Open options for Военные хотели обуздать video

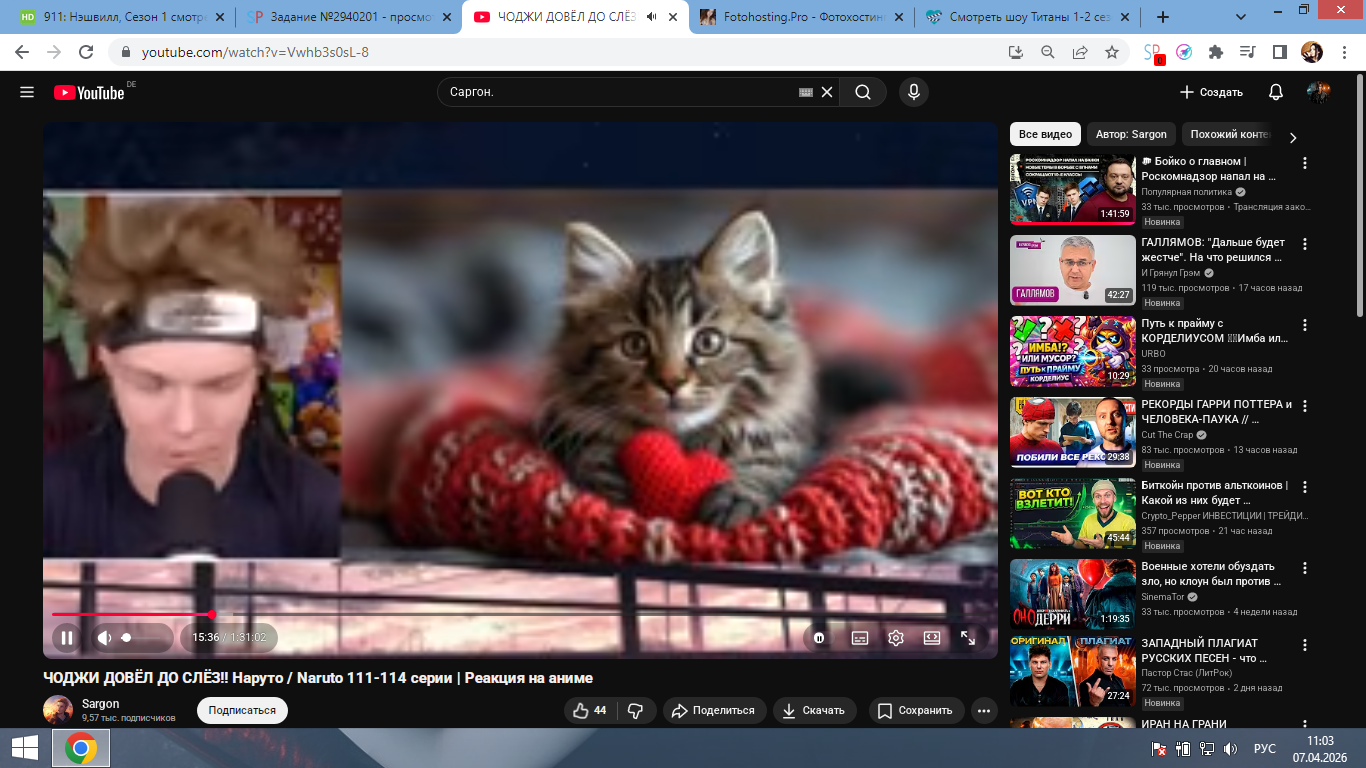click(x=1304, y=569)
